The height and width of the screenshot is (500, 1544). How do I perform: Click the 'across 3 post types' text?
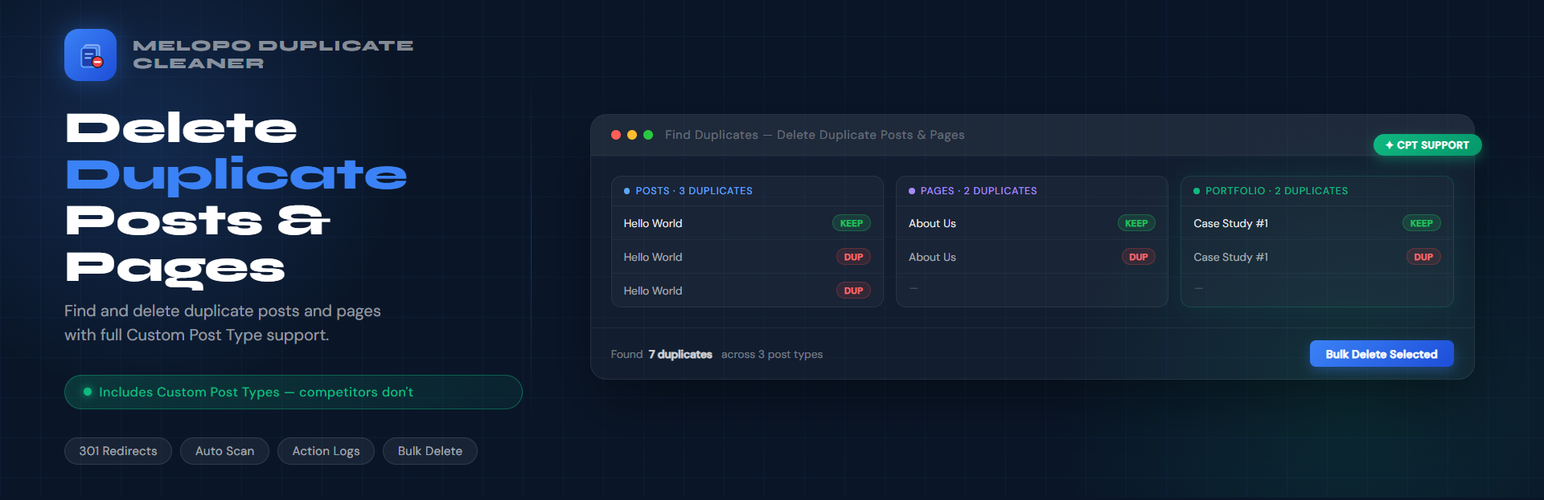[772, 354]
